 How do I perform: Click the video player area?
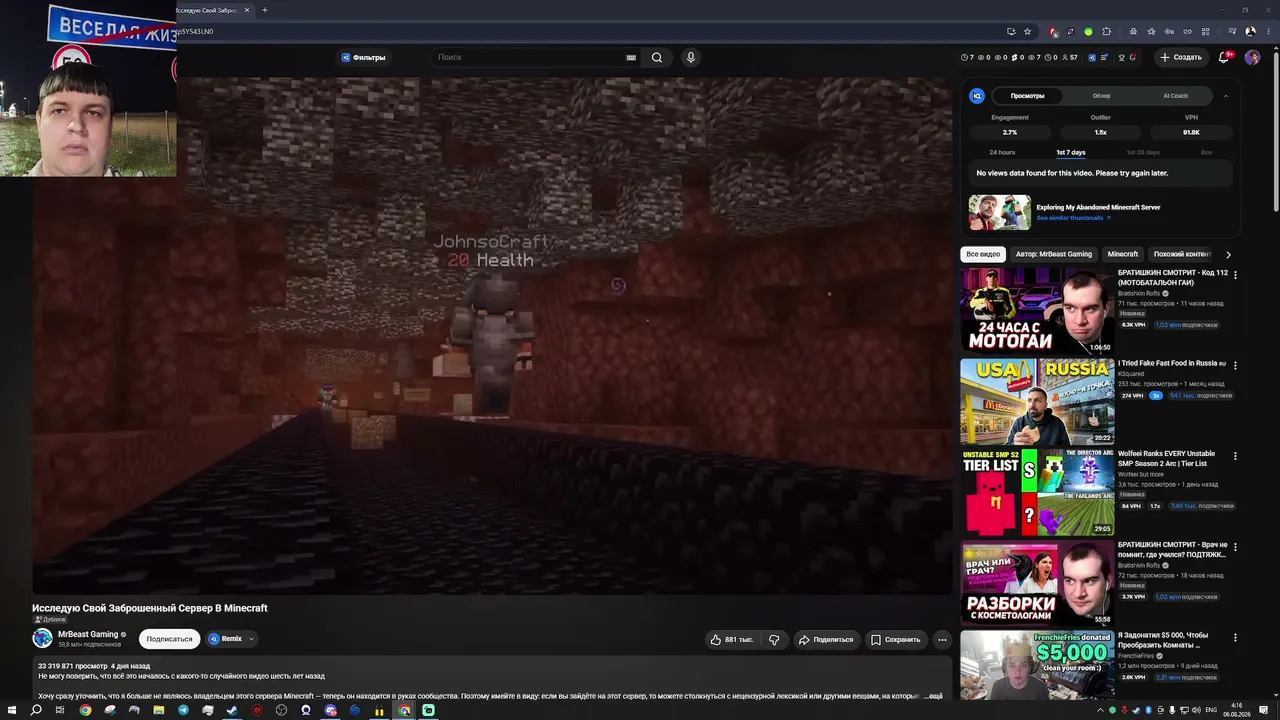[492, 335]
